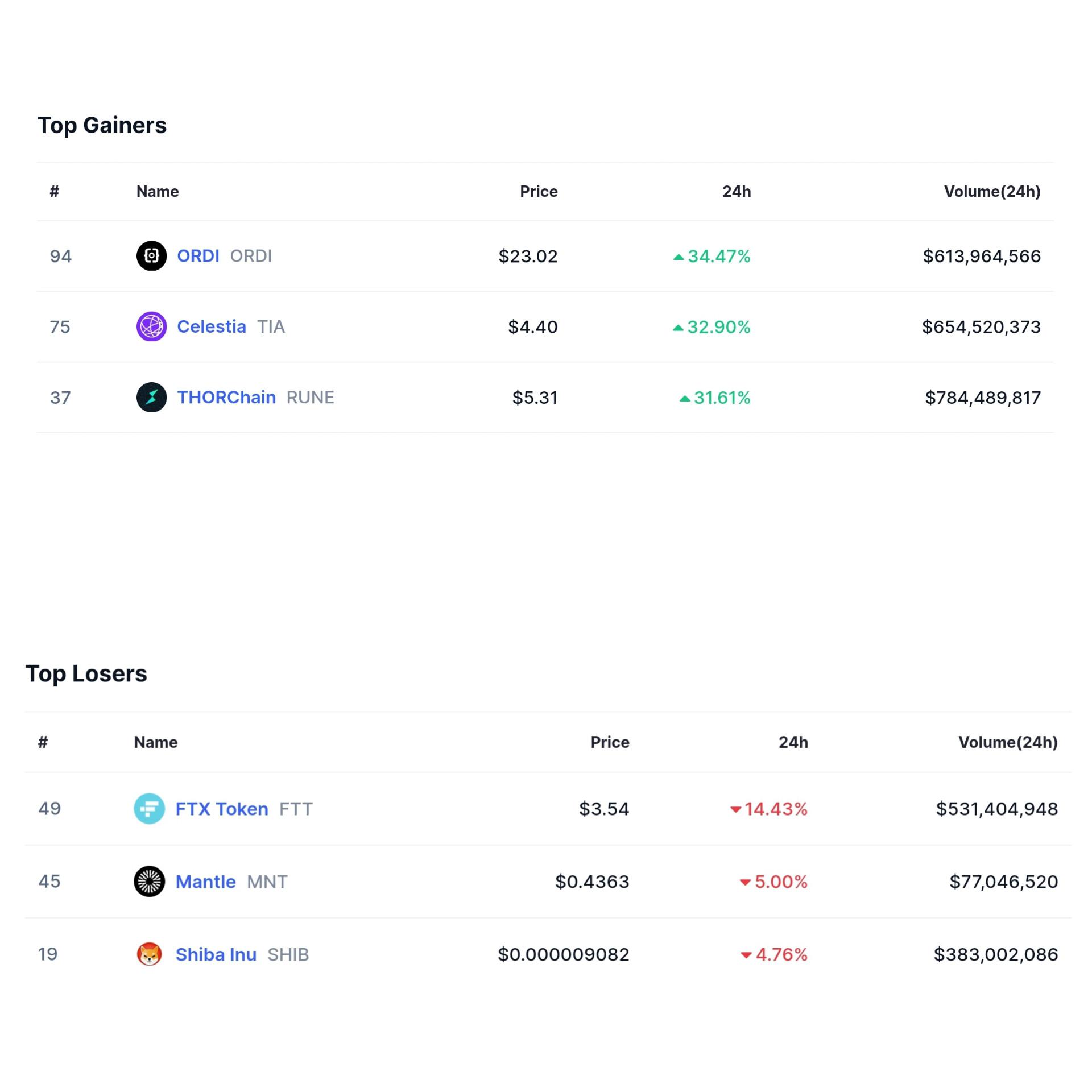
Task: Sort Top Losers by Name header
Action: click(156, 742)
